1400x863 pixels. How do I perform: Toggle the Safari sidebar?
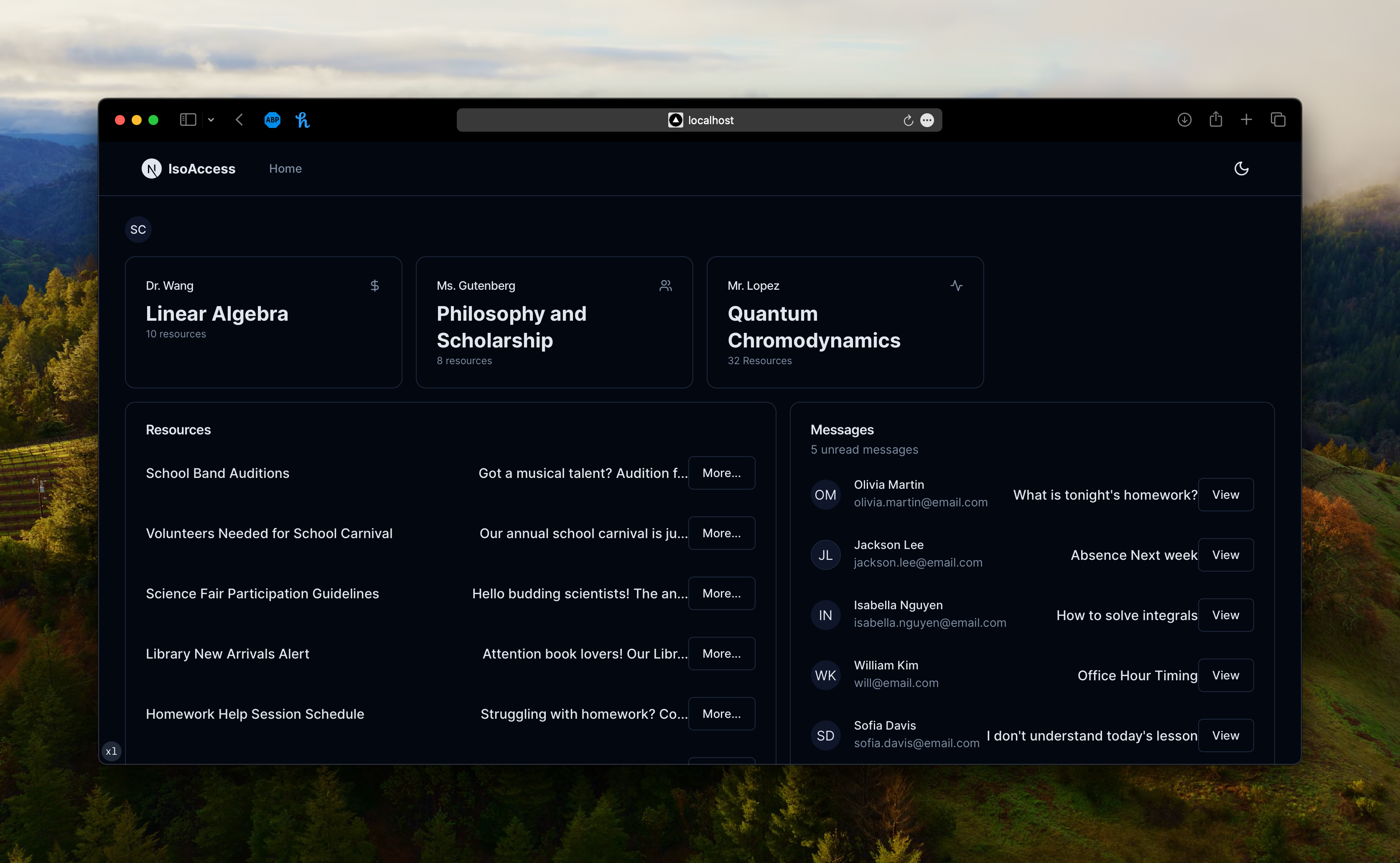pyautogui.click(x=188, y=120)
